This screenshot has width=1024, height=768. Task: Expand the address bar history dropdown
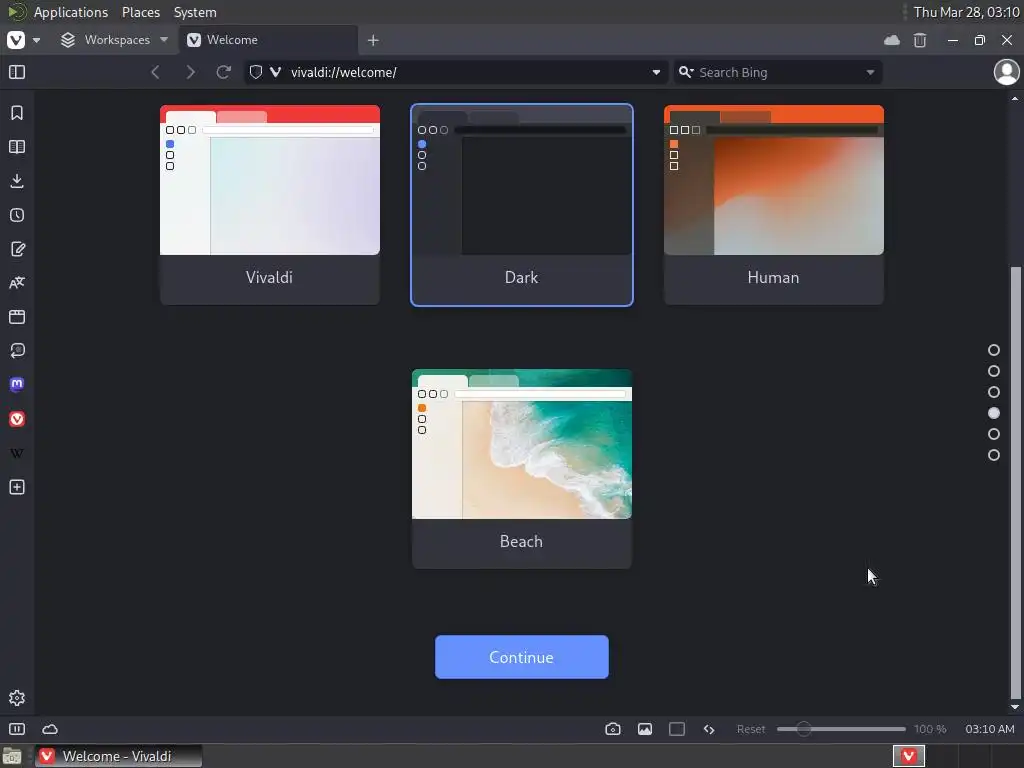[x=656, y=72]
